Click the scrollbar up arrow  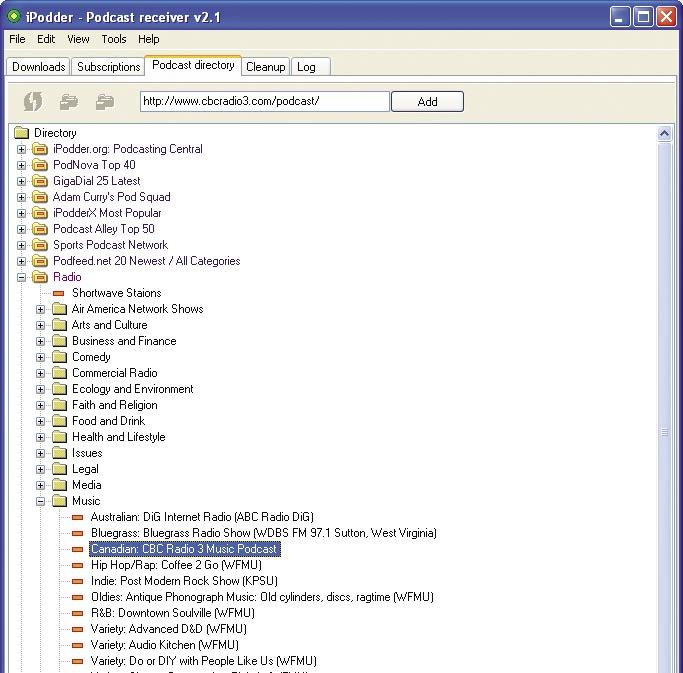tap(664, 134)
